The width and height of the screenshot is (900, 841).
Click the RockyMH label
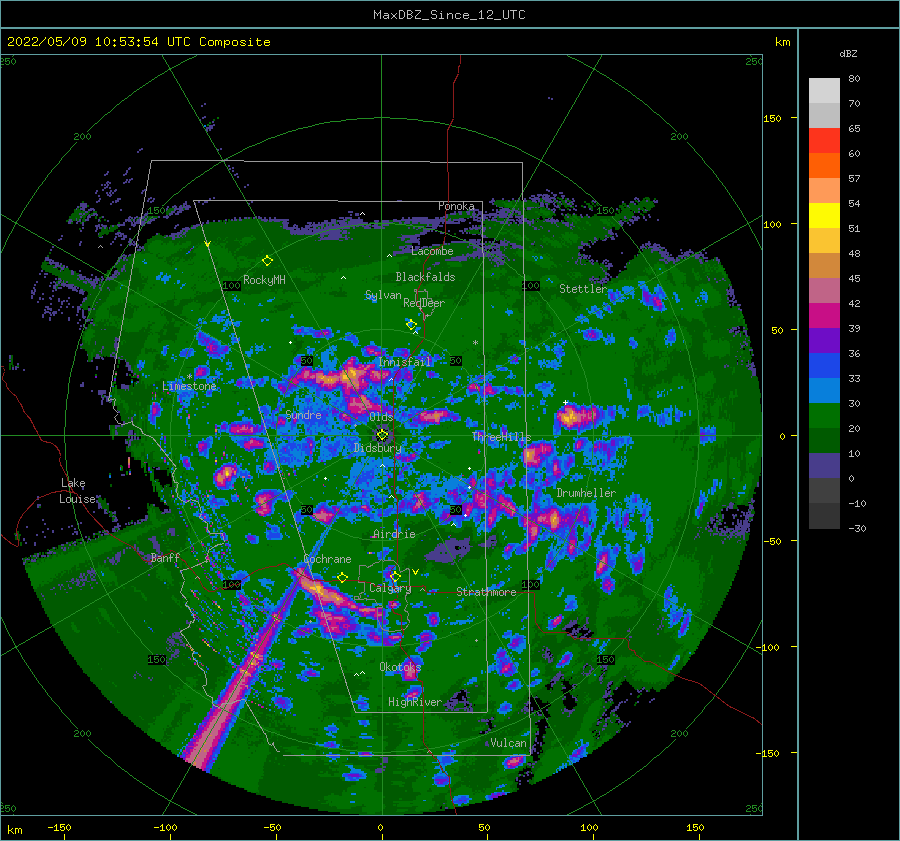pos(264,280)
